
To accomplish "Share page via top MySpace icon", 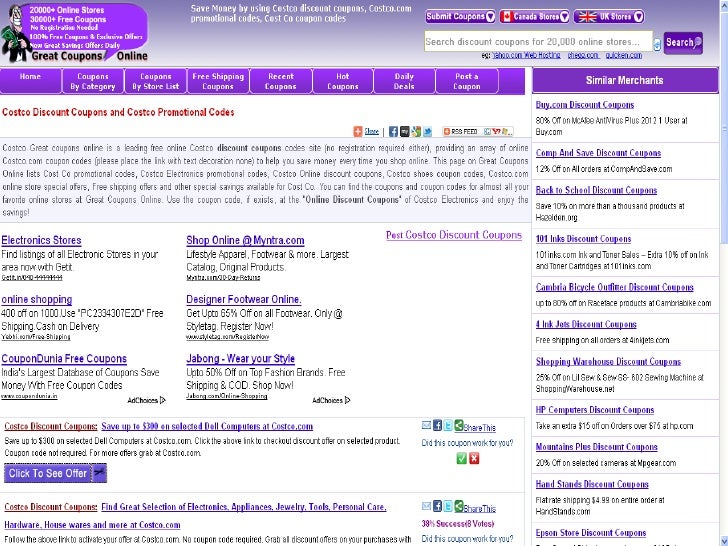I will point(405,132).
